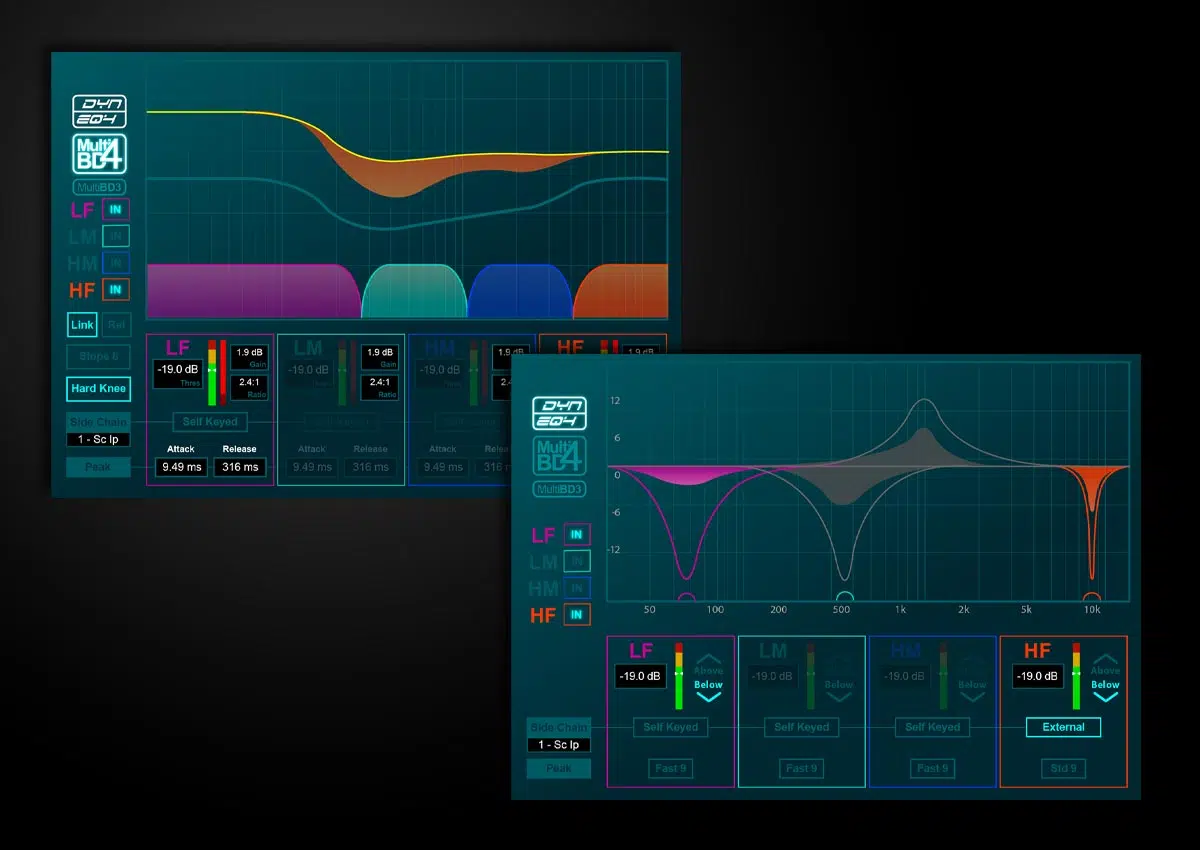The image size is (1200, 850).
Task: Toggle the HF IN switch in the dynamic EQ window
Action: point(576,615)
